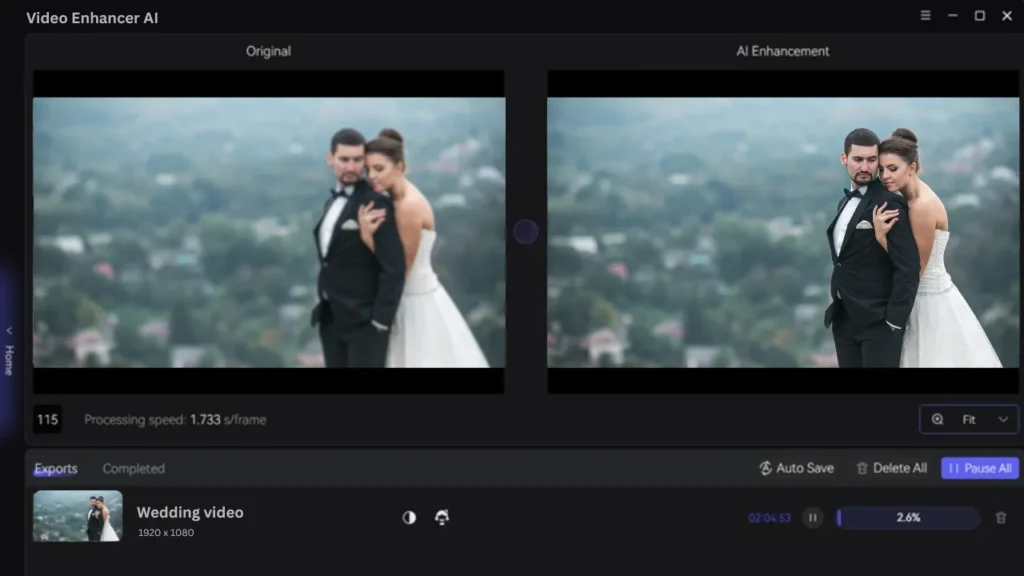Click the frame counter field showing 115
Screen dimensions: 1024x576
tap(46, 419)
